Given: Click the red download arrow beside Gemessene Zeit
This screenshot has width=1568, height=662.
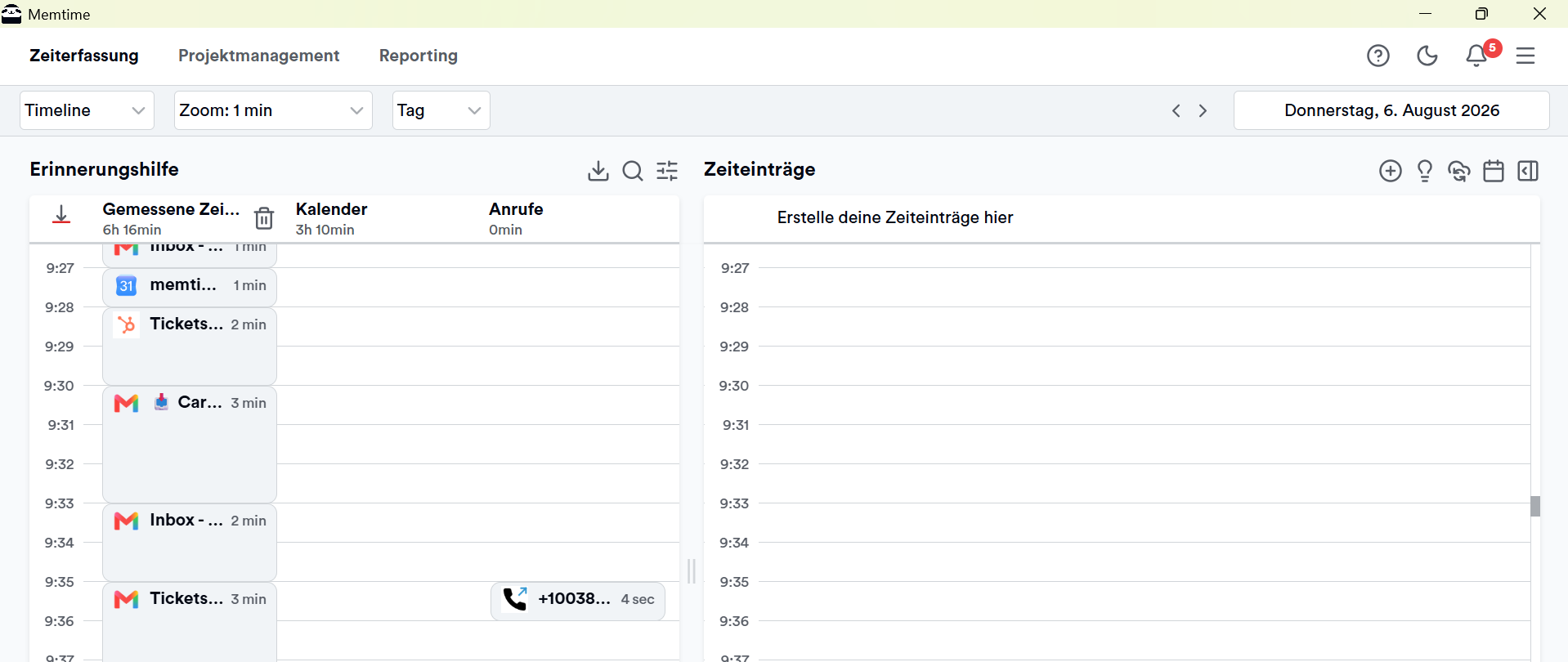Looking at the screenshot, I should pos(61,215).
